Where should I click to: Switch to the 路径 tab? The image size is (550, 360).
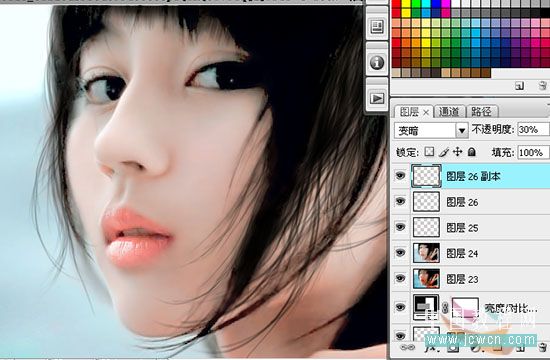click(x=481, y=112)
